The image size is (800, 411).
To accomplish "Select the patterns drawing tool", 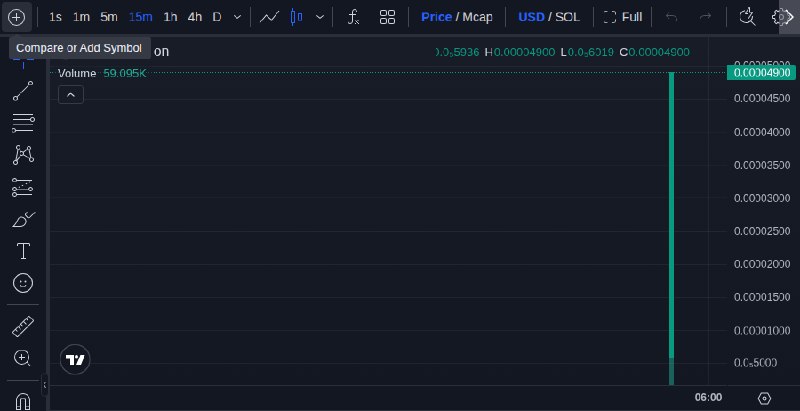I will [x=23, y=155].
